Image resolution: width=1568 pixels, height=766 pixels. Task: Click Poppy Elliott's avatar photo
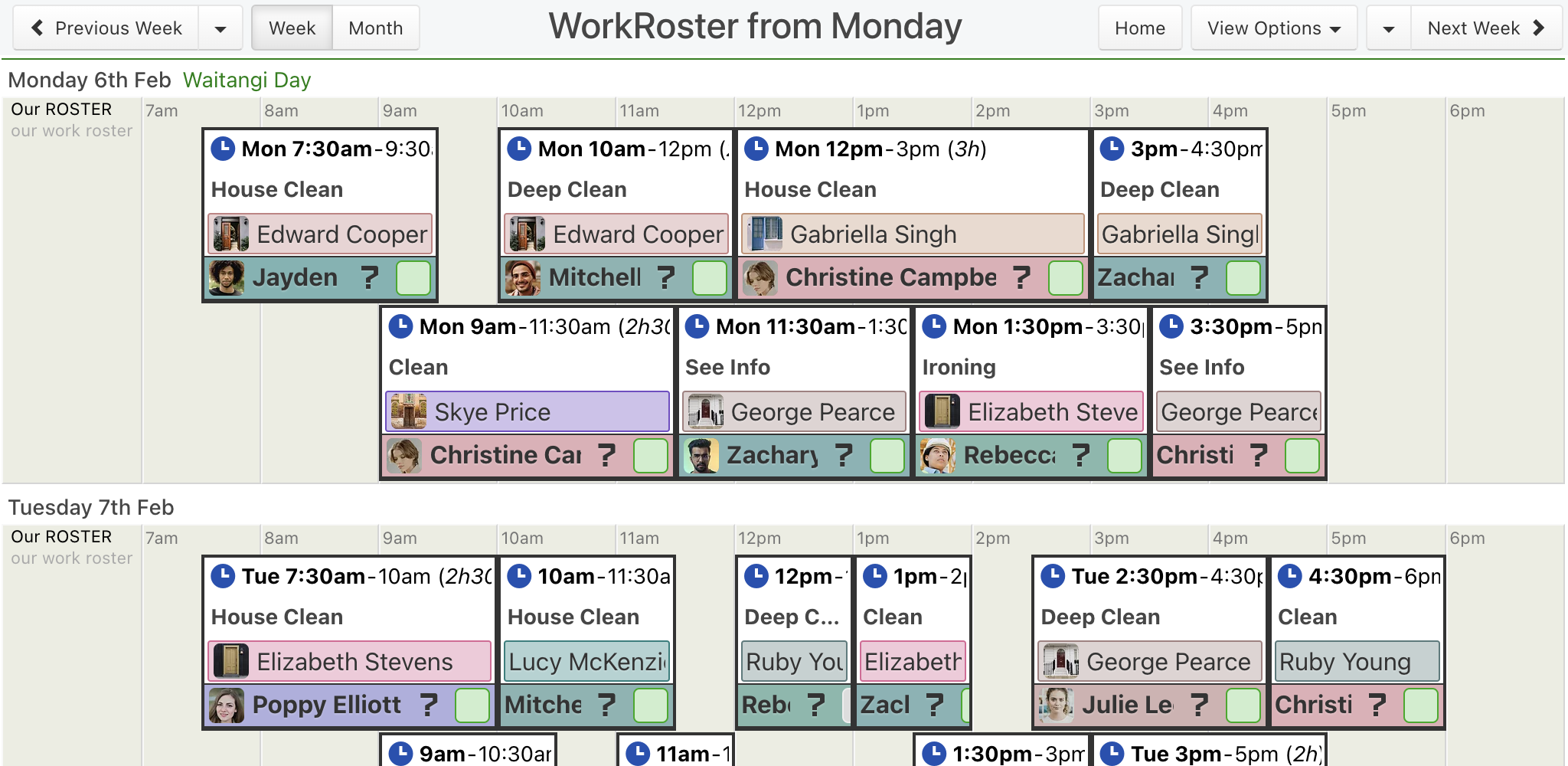(x=227, y=705)
